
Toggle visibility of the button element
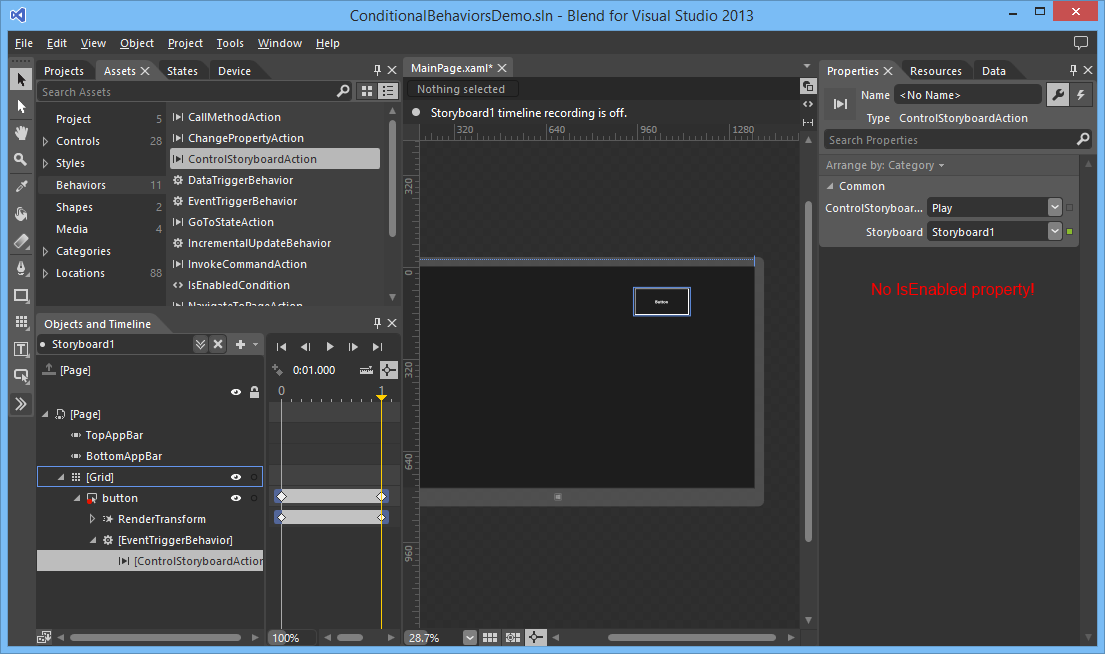point(236,498)
